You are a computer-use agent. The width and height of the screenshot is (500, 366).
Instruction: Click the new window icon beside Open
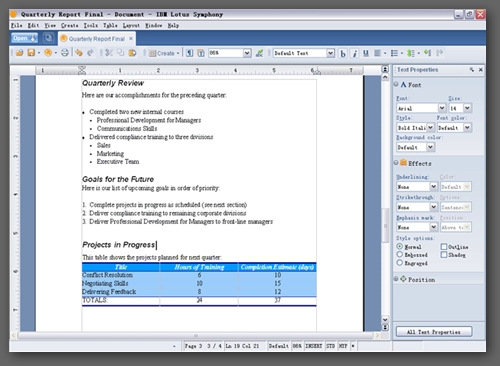click(48, 38)
